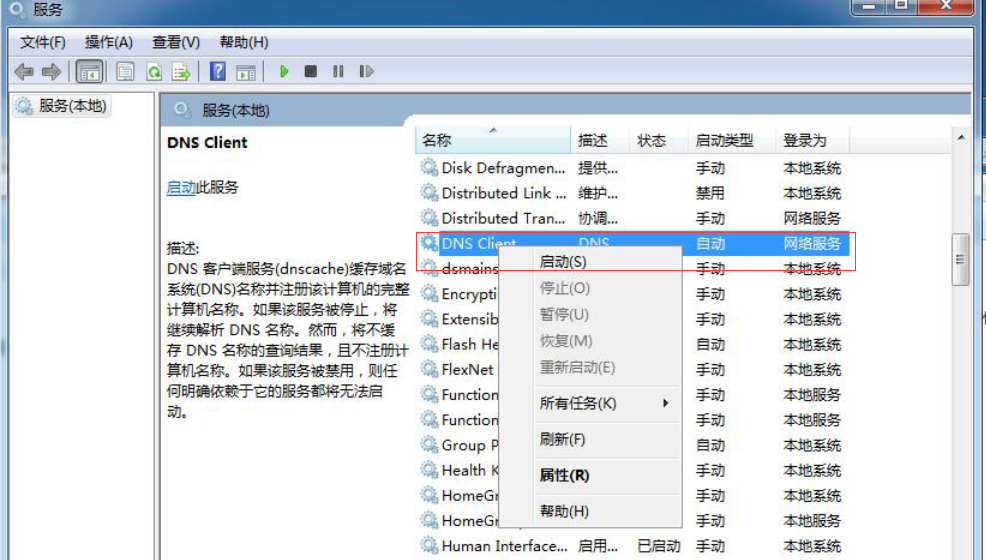Image resolution: width=986 pixels, height=560 pixels.
Task: Click the Export List toolbar icon
Action: coord(181,72)
